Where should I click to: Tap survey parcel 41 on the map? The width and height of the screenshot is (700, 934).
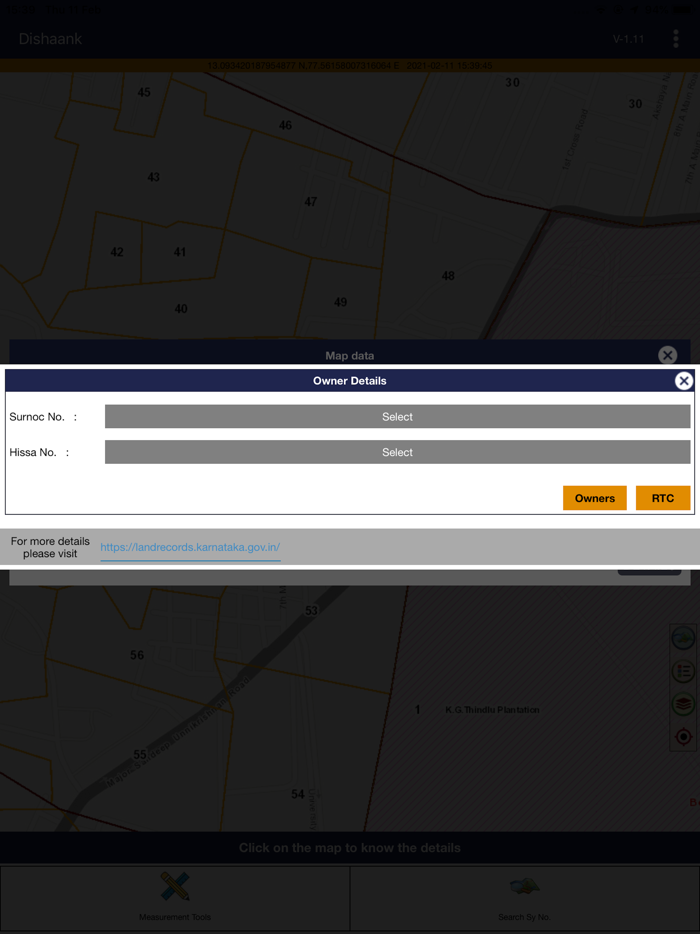click(180, 252)
